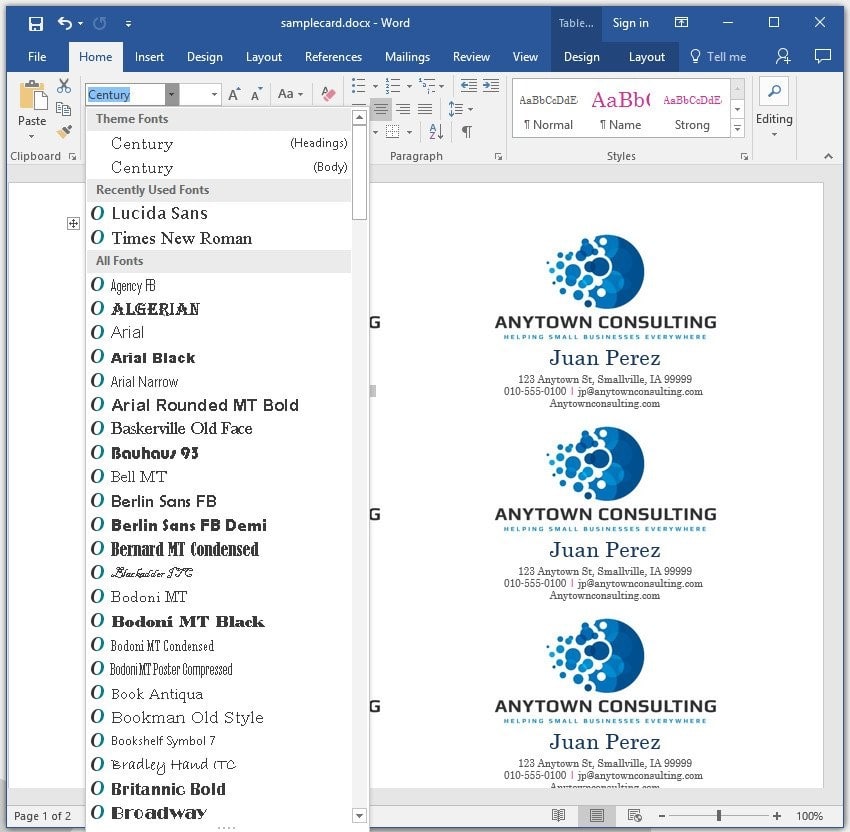Select Times New Roman font

[x=219, y=238]
